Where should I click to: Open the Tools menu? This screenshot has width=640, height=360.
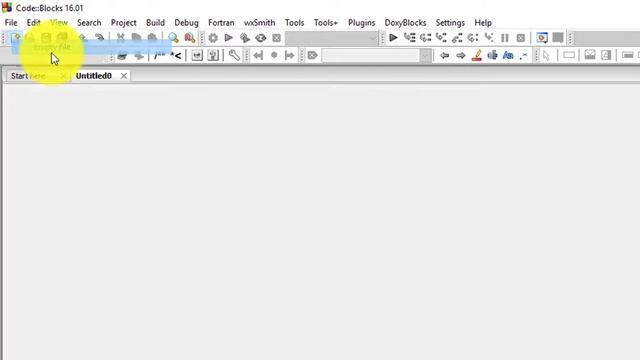[x=294, y=23]
